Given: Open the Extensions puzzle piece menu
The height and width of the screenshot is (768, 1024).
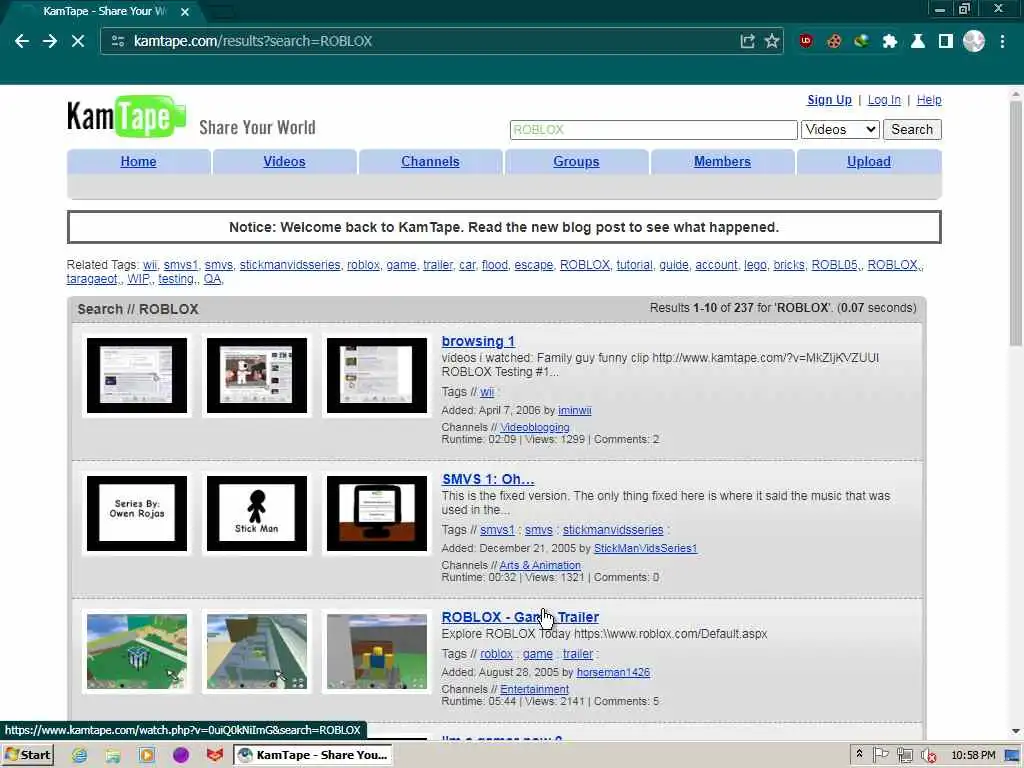Looking at the screenshot, I should pos(889,41).
